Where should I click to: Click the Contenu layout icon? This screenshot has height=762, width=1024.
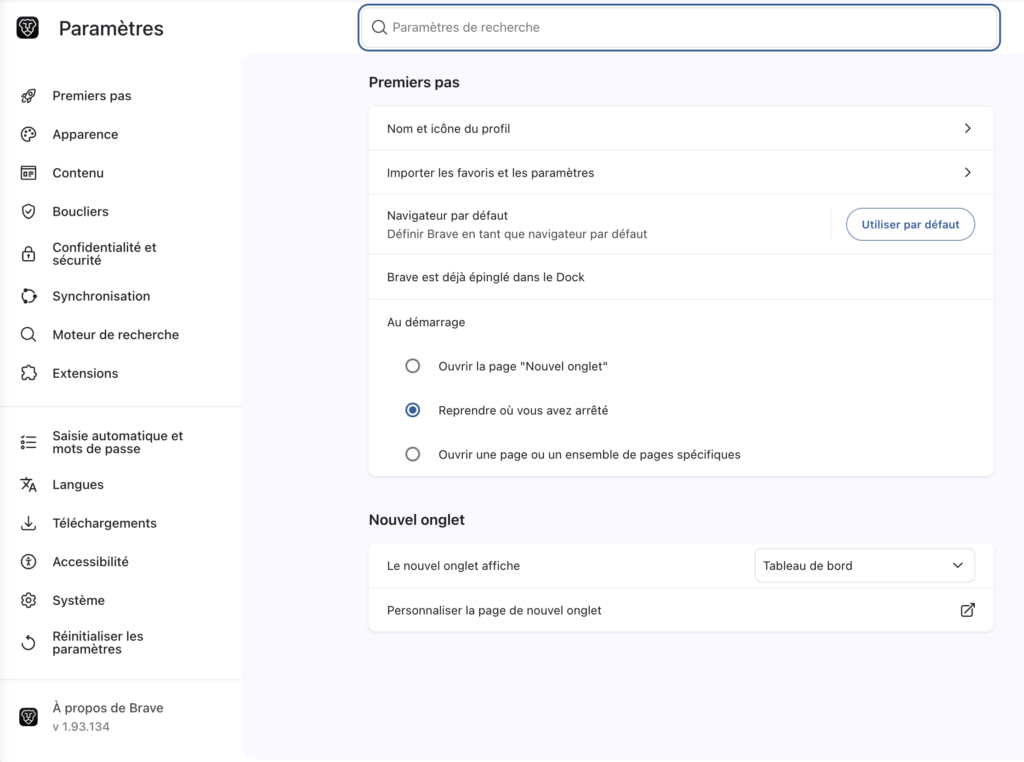pyautogui.click(x=29, y=173)
